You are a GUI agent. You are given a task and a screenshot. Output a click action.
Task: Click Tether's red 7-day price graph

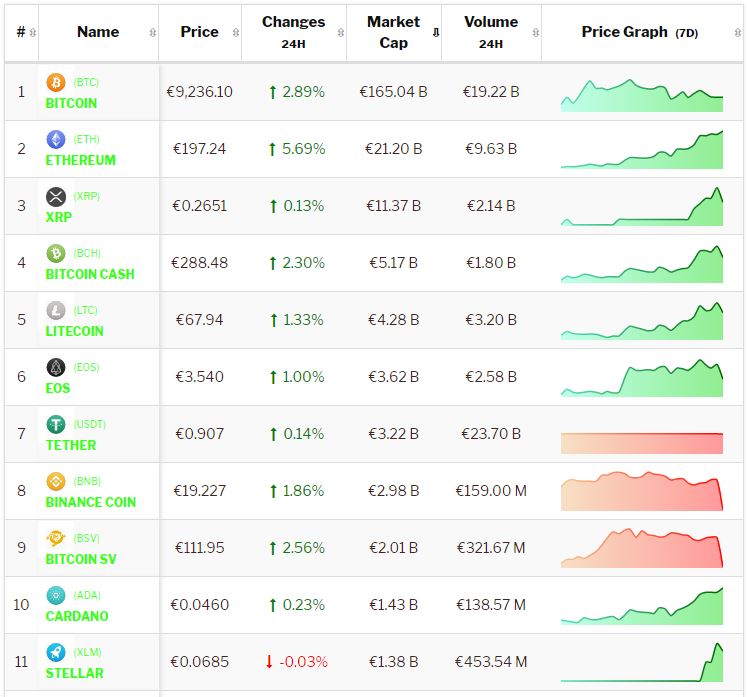point(642,443)
